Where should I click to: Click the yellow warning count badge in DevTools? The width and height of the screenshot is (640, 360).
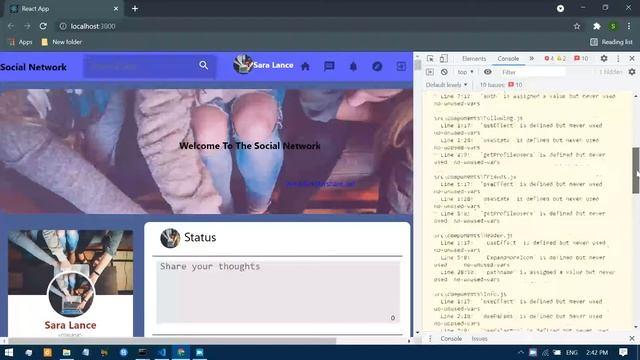[x=562, y=59]
